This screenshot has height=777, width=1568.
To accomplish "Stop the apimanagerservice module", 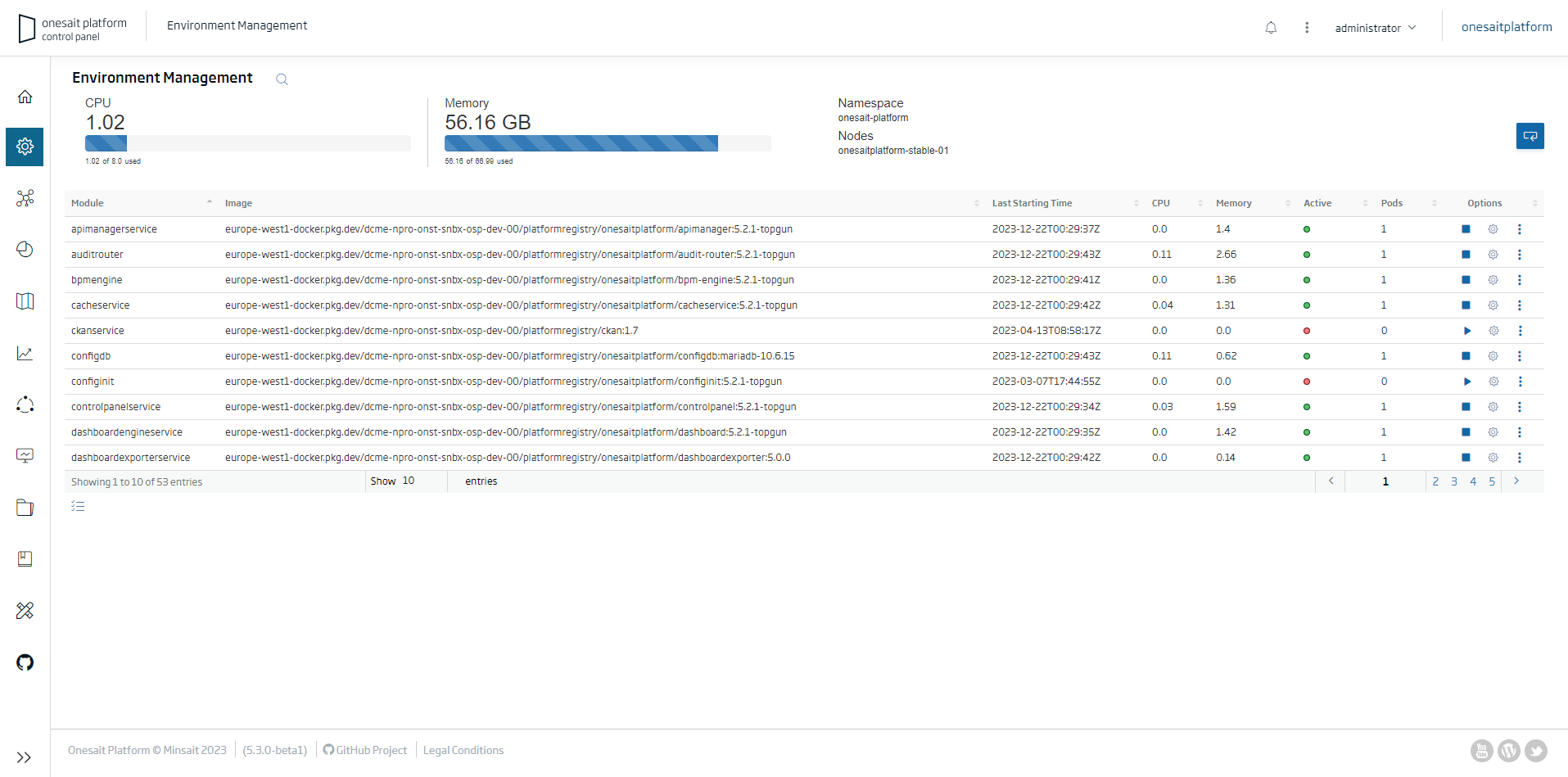I will tap(1466, 229).
